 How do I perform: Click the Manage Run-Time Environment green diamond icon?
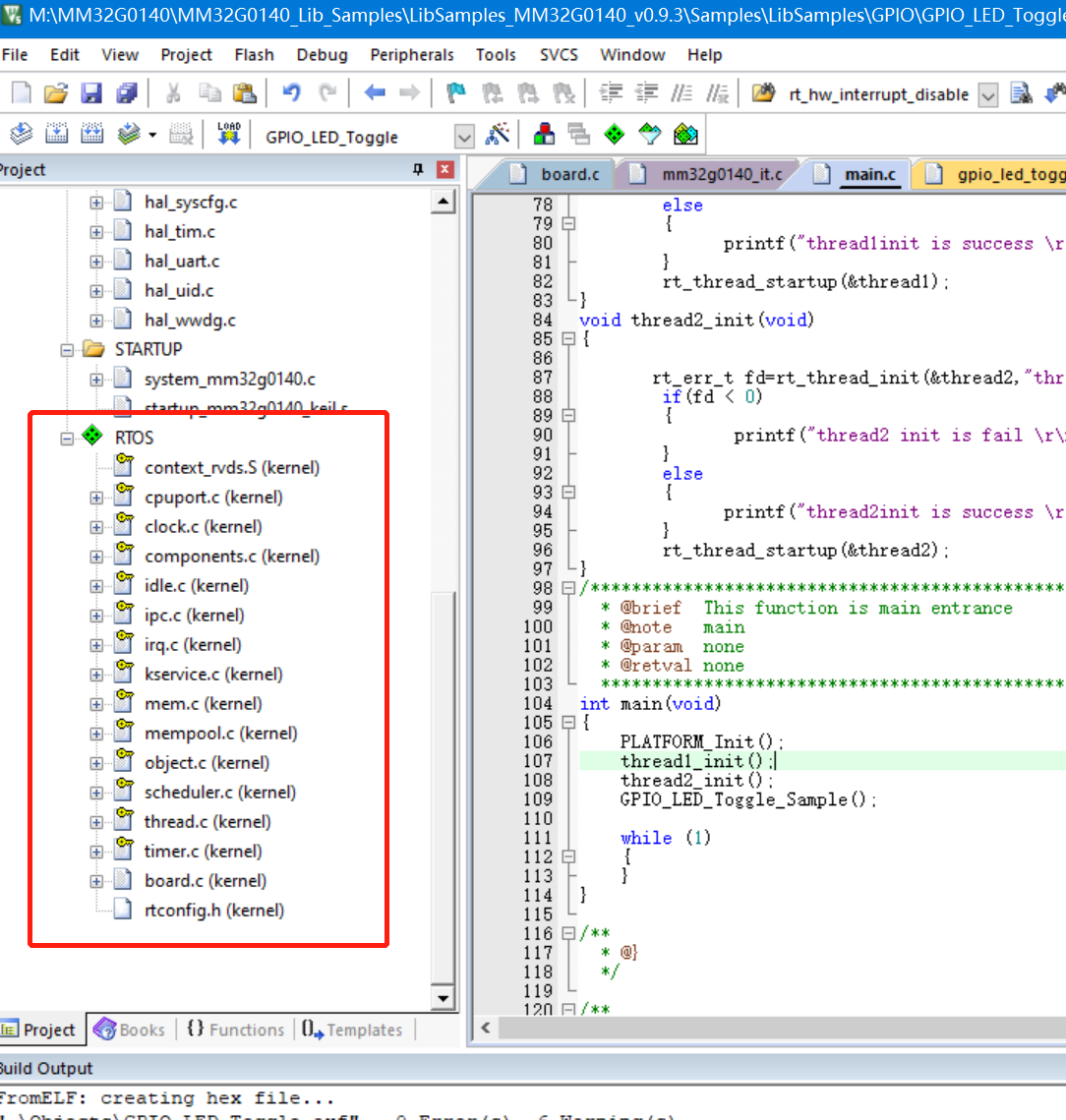[x=615, y=135]
